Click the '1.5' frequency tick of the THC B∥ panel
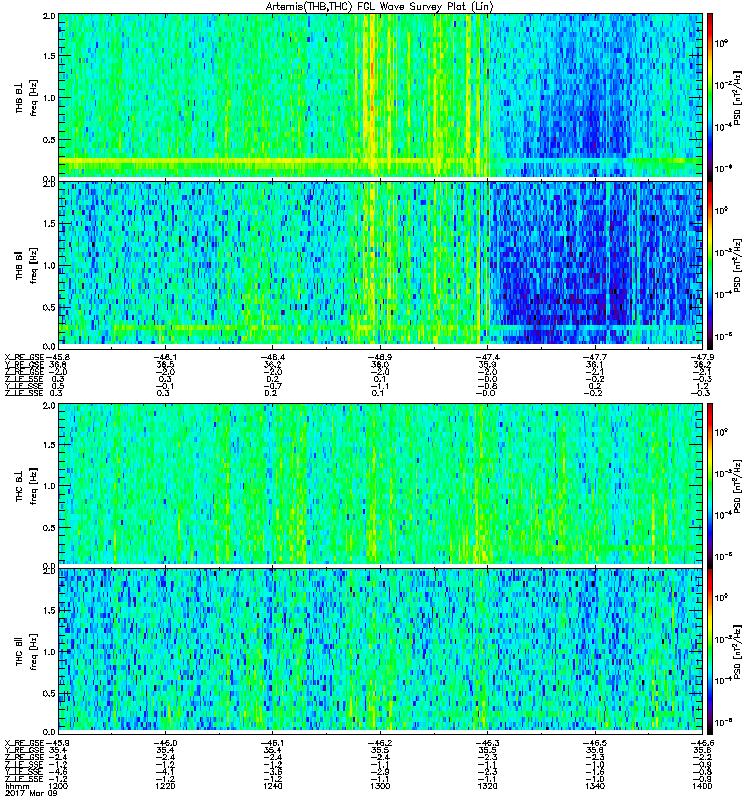Viewport: 750px width, 800px height. tap(49, 611)
